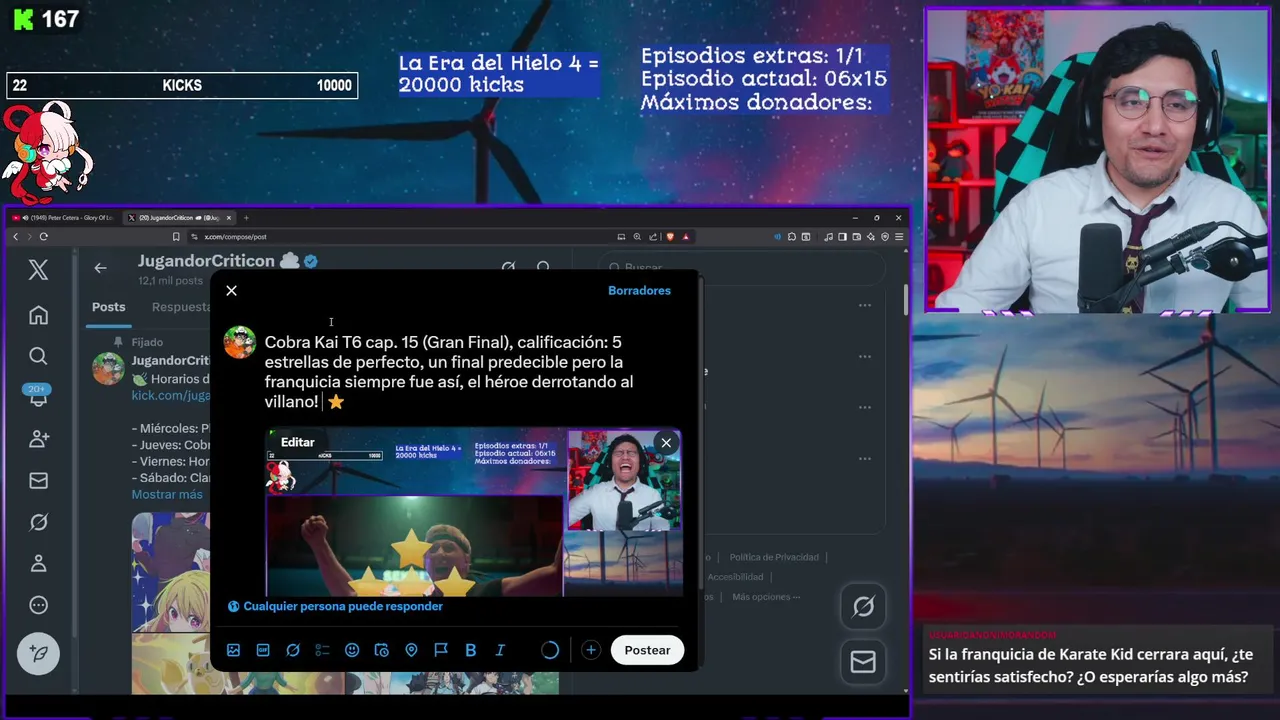Screen dimensions: 1280x720
Task: Bookmark this page icon
Action: tap(176, 237)
